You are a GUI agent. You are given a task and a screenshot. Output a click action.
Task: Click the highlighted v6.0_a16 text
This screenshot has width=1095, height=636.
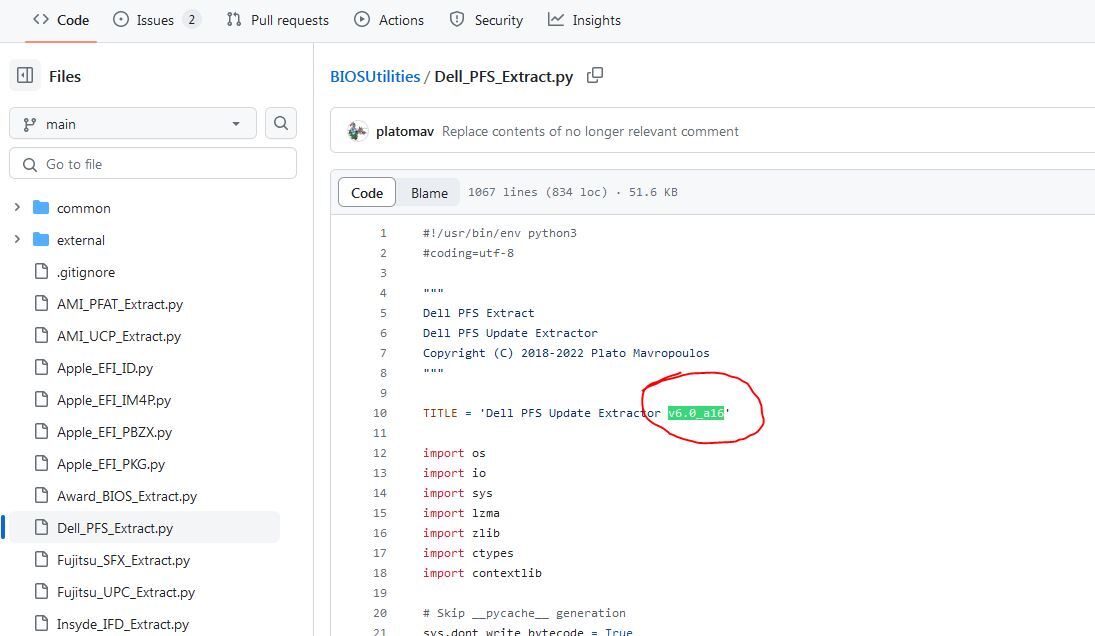[x=696, y=413]
